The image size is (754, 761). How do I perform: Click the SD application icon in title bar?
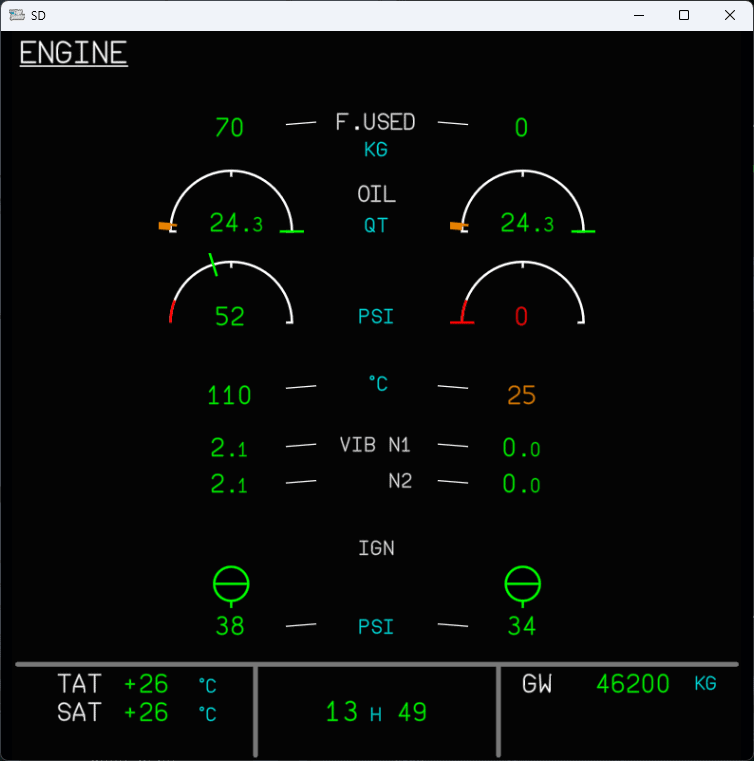16,15
